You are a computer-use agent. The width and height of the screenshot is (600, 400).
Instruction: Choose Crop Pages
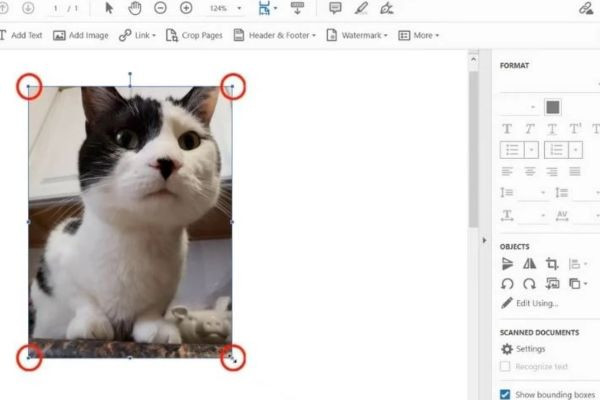pyautogui.click(x=194, y=35)
